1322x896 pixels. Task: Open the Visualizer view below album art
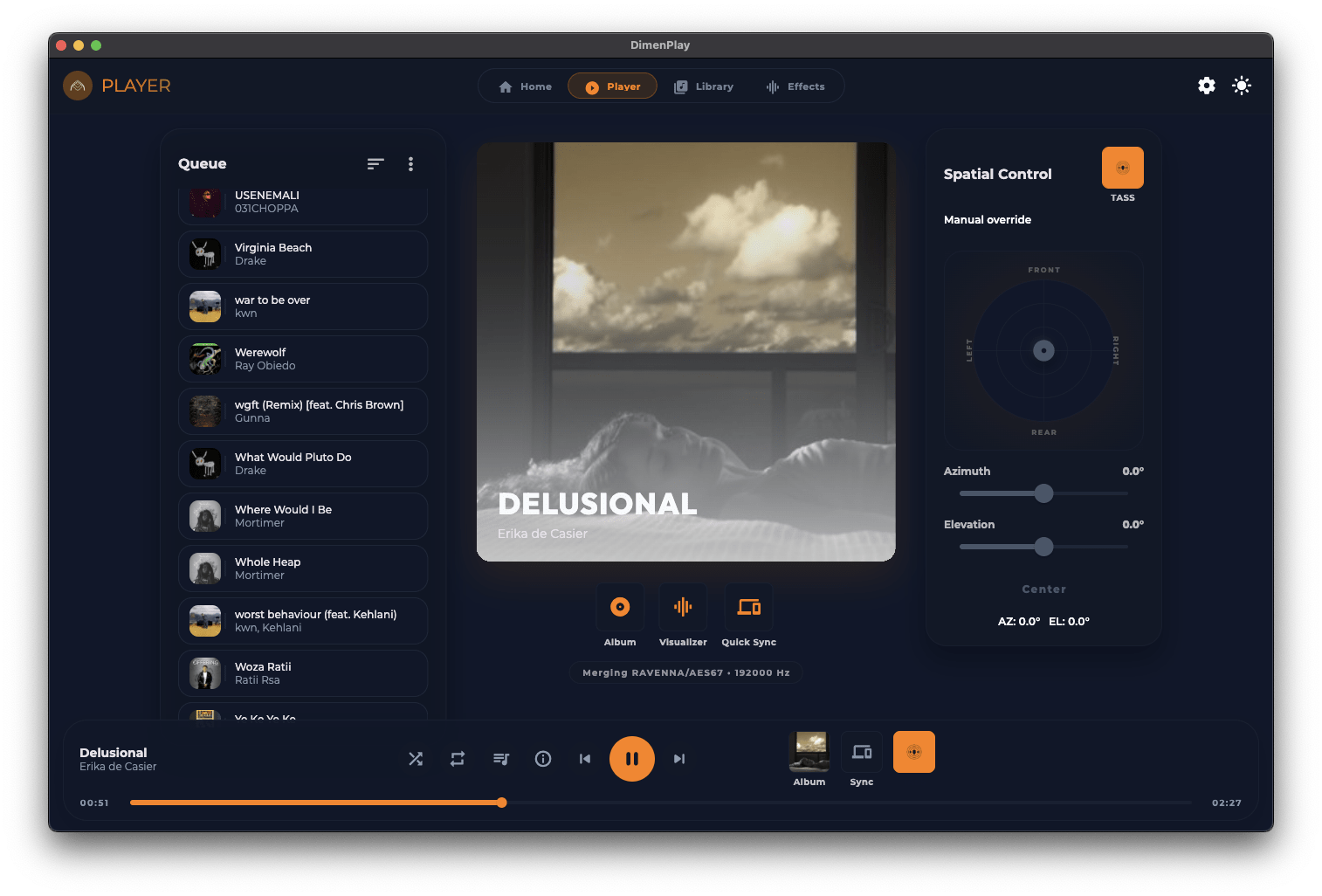click(683, 607)
